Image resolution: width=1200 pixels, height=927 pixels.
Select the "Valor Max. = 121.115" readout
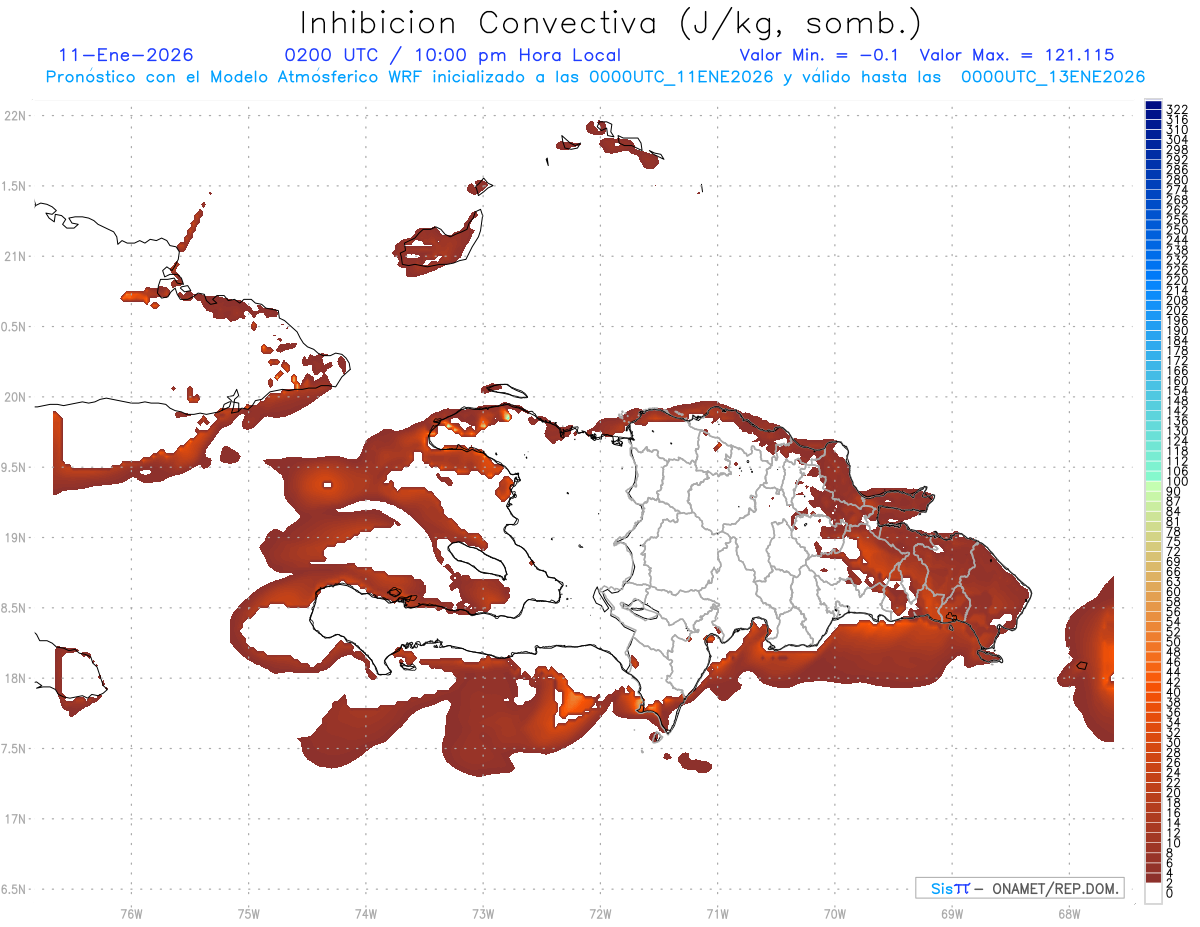click(x=1016, y=55)
